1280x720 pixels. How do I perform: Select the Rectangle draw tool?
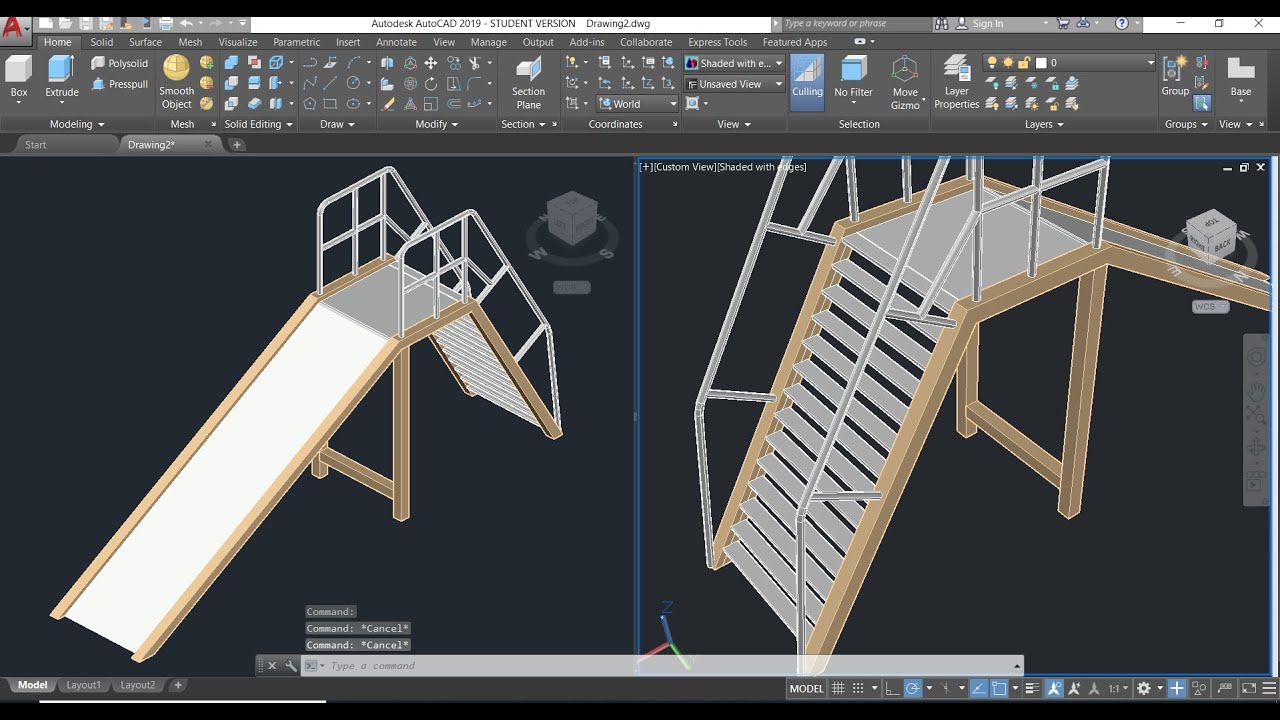coord(330,104)
